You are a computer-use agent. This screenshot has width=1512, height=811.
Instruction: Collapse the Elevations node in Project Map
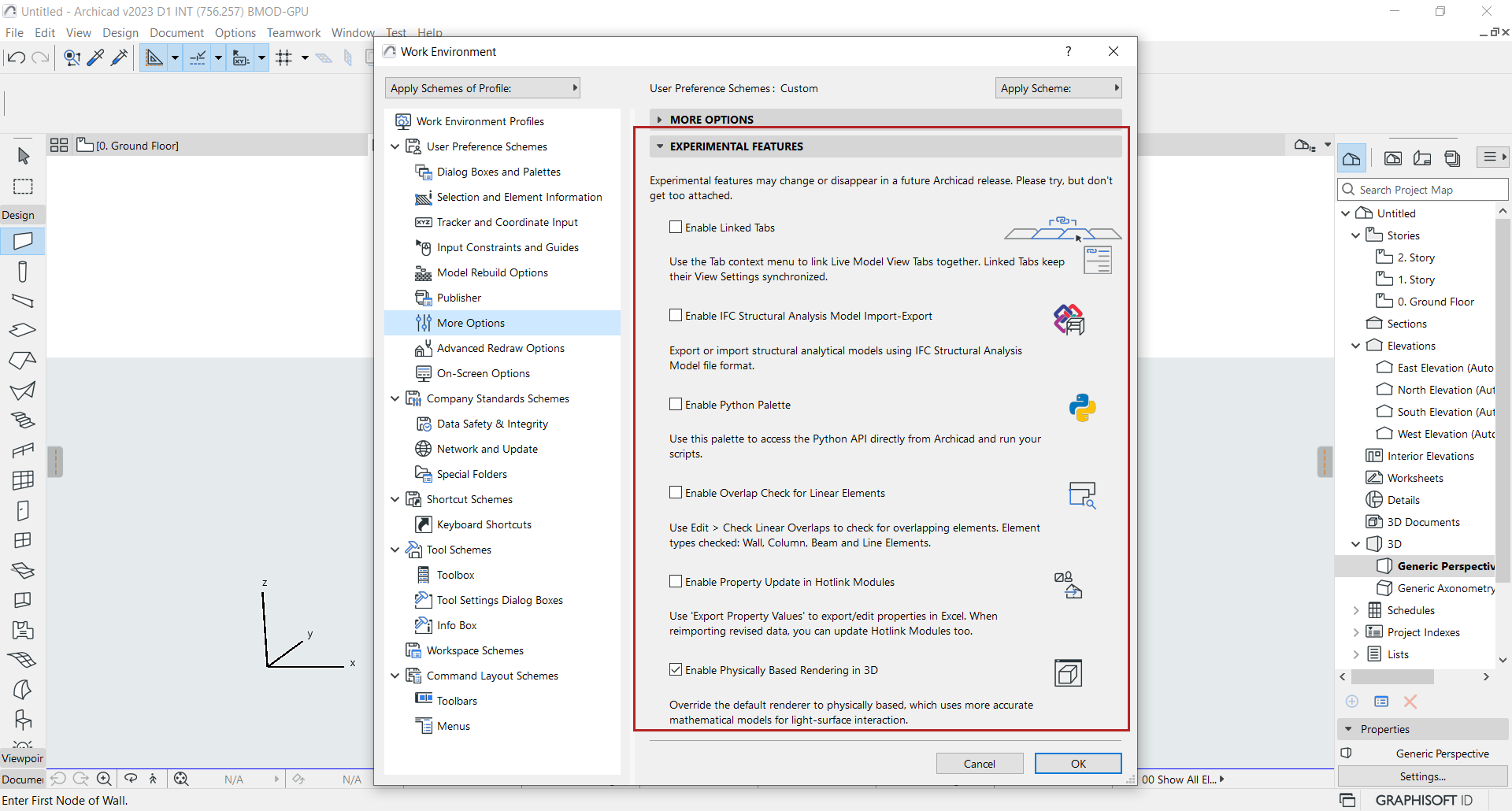click(1356, 346)
